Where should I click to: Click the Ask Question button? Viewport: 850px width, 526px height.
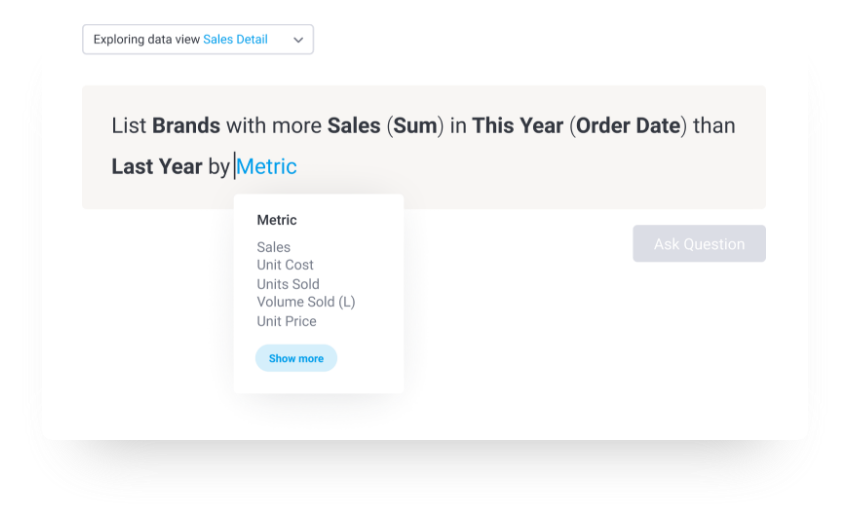(699, 244)
